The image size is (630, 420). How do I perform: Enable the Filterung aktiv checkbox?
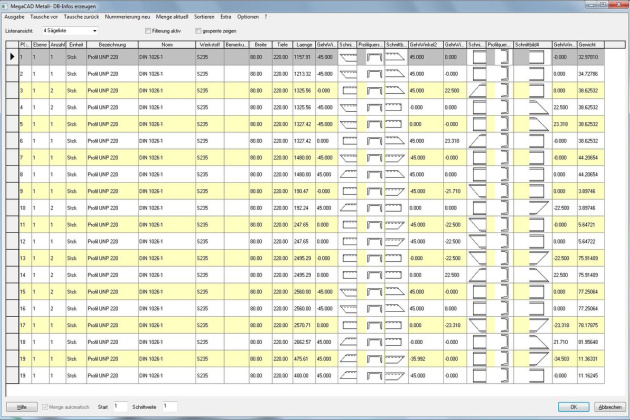point(147,32)
